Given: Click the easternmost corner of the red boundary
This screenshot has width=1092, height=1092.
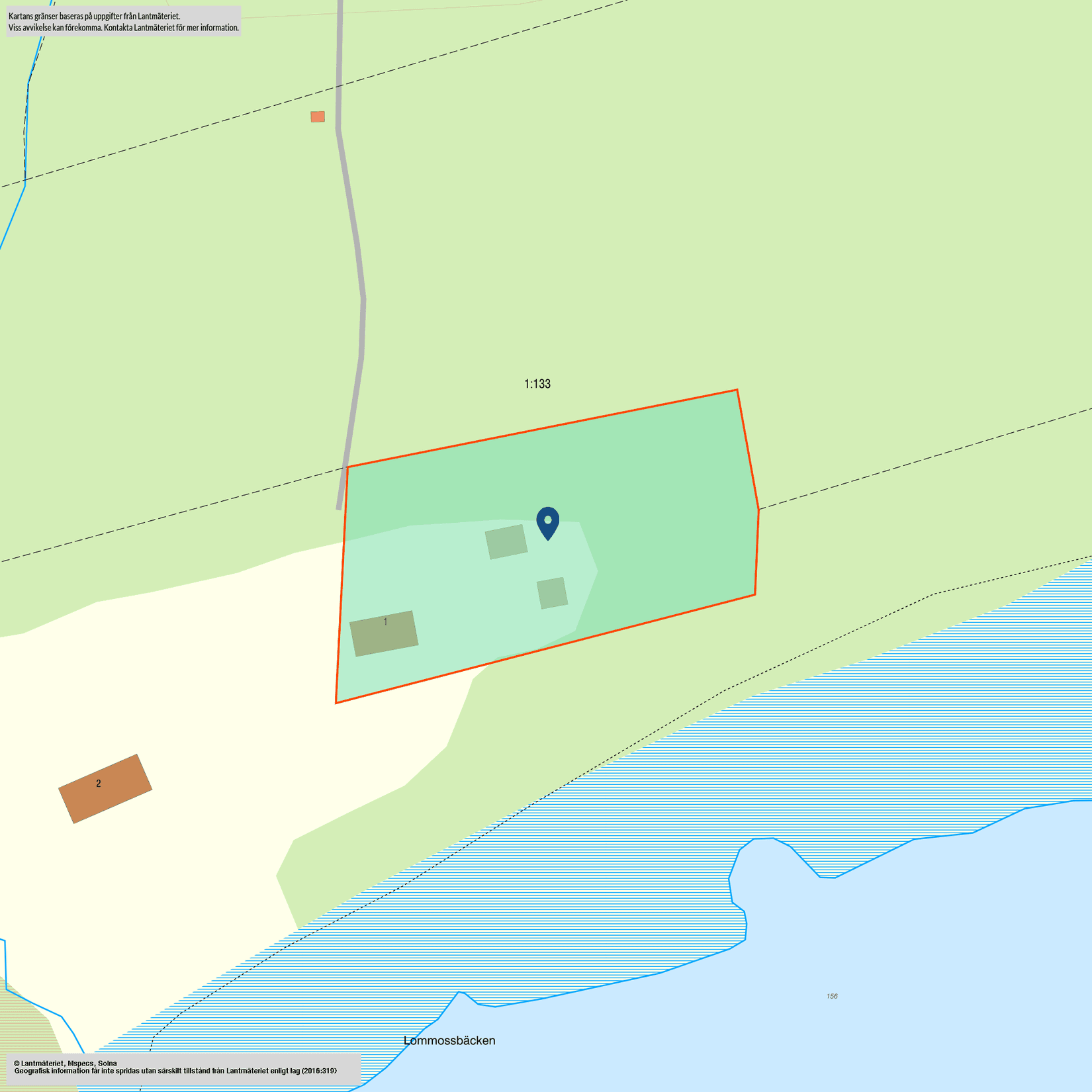Looking at the screenshot, I should [758, 510].
